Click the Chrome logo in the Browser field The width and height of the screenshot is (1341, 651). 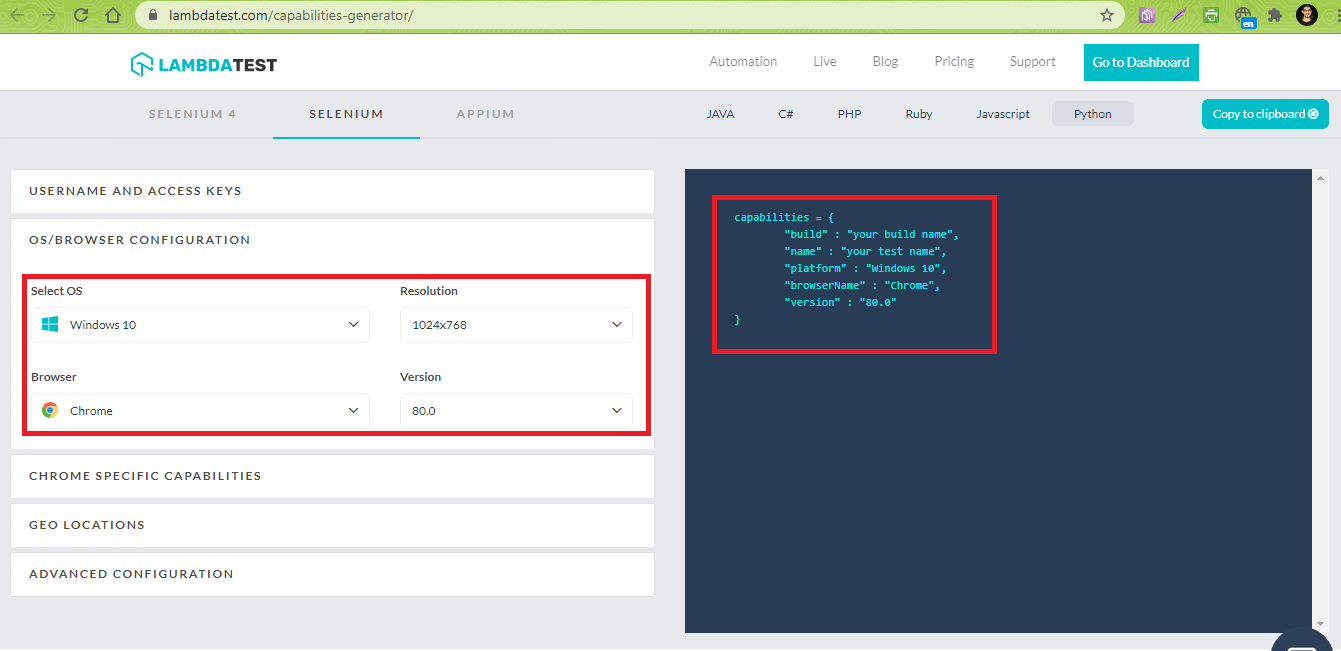pyautogui.click(x=48, y=410)
